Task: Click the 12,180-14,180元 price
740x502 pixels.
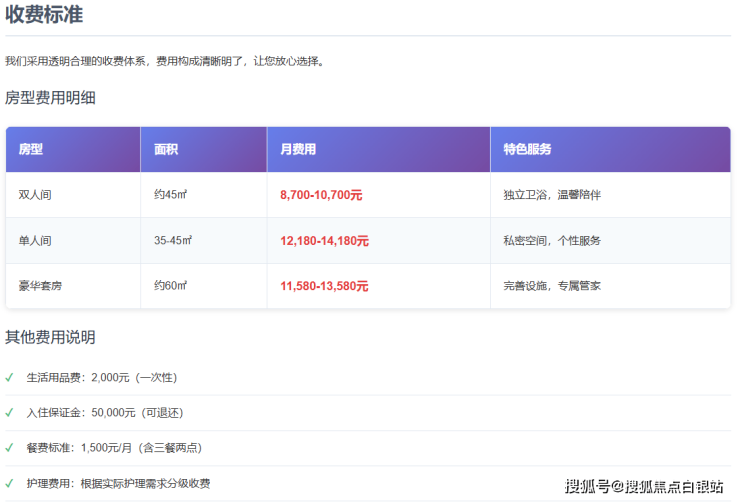Action: pyautogui.click(x=325, y=241)
